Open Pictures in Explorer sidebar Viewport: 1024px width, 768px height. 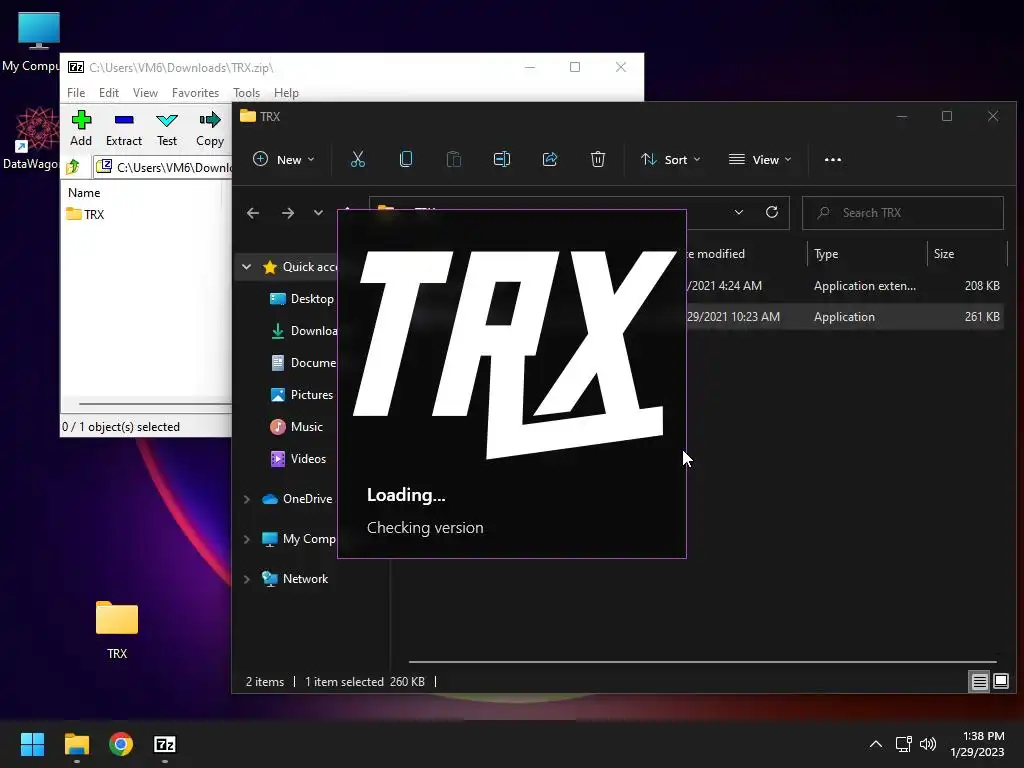[302, 394]
